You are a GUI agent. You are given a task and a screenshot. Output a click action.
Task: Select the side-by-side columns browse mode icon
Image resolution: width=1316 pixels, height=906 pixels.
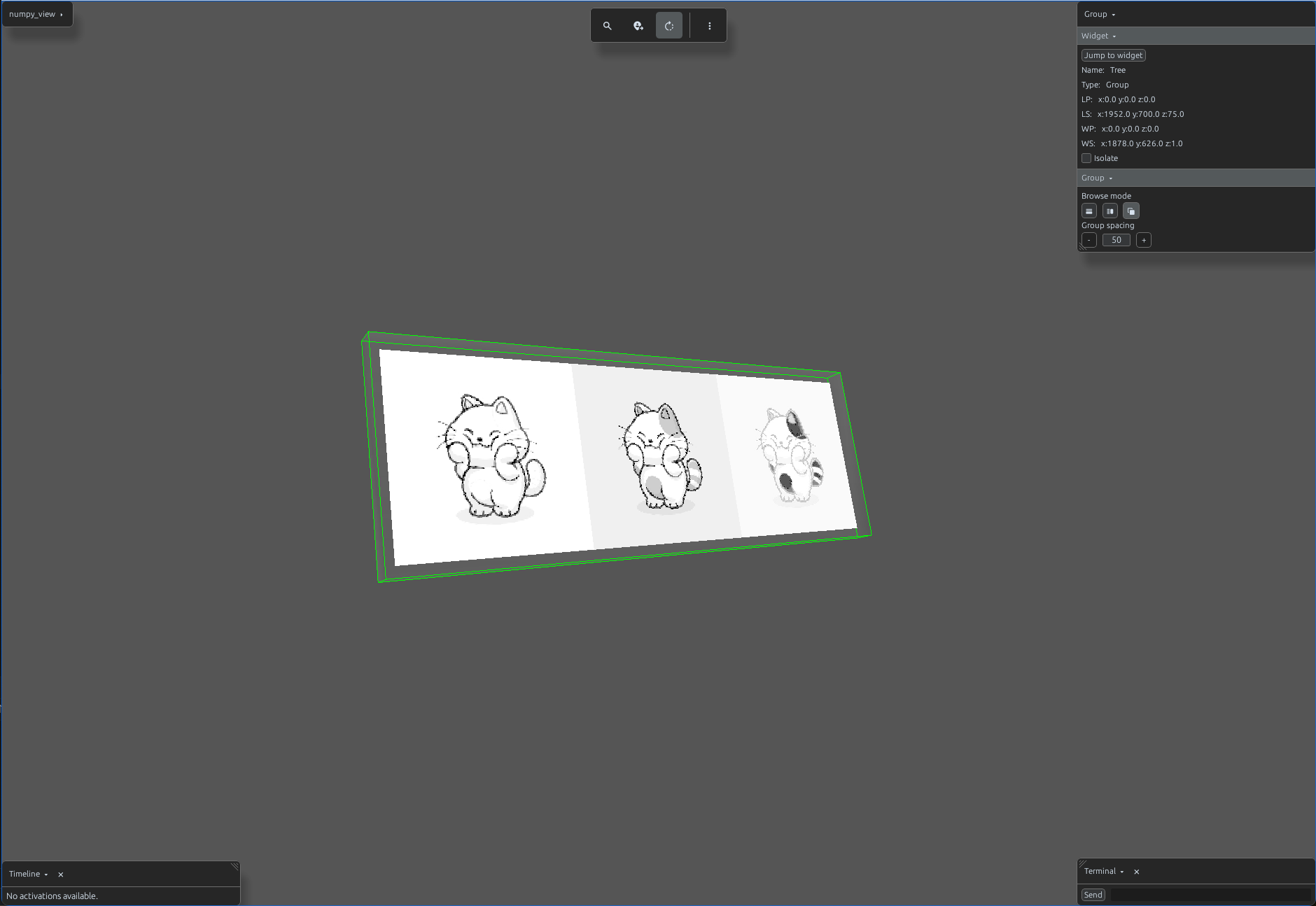[1110, 211]
